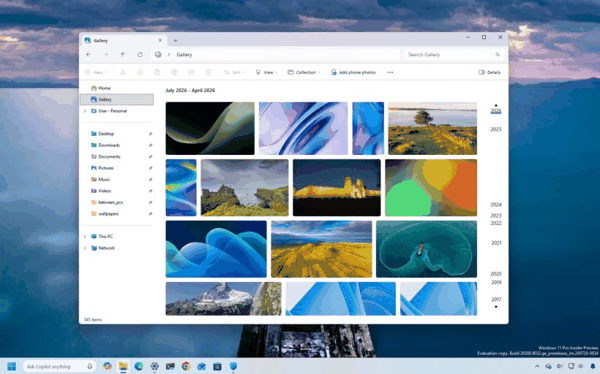600x374 pixels.
Task: Expand the Network tree node
Action: (x=85, y=248)
